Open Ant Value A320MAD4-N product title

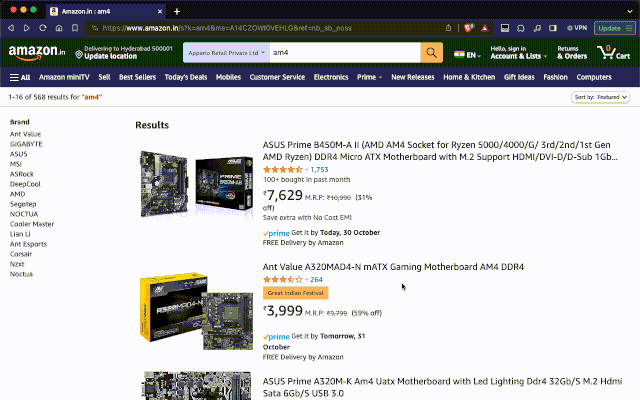pyautogui.click(x=393, y=267)
